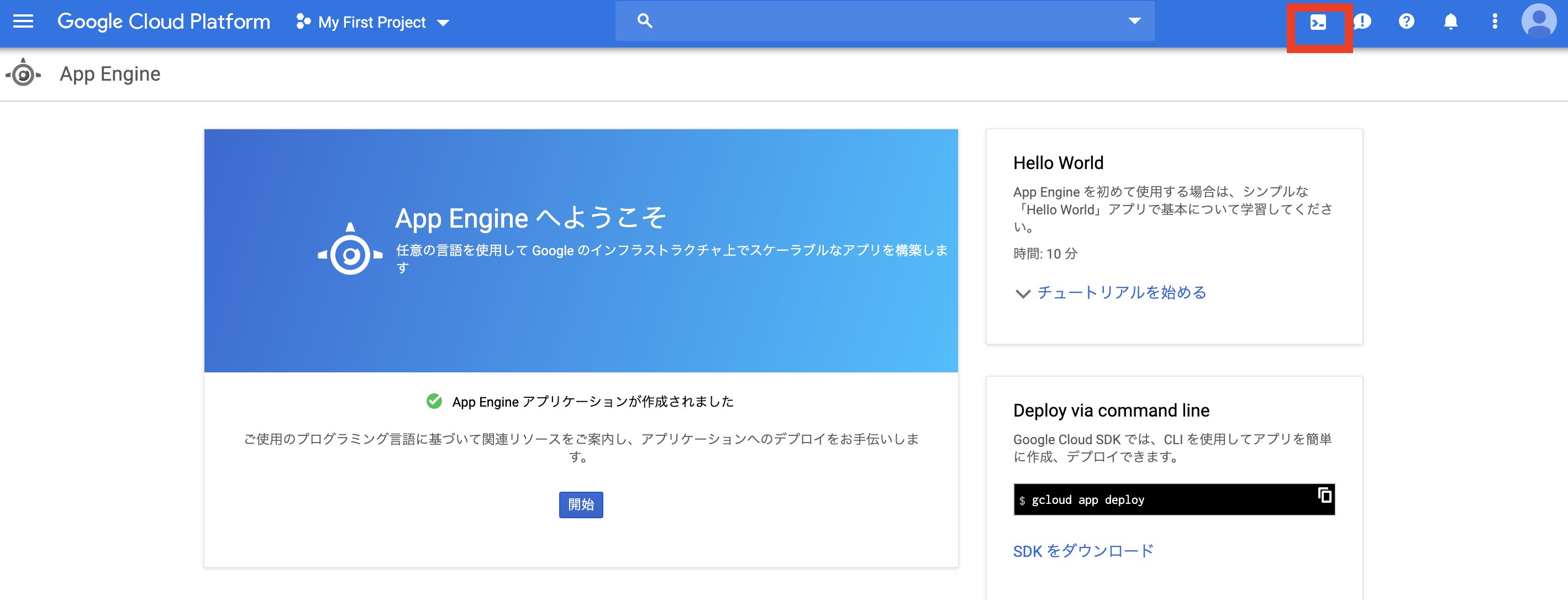This screenshot has width=1568, height=600.
Task: Open utilities with the three-dot icon
Action: [x=1494, y=22]
